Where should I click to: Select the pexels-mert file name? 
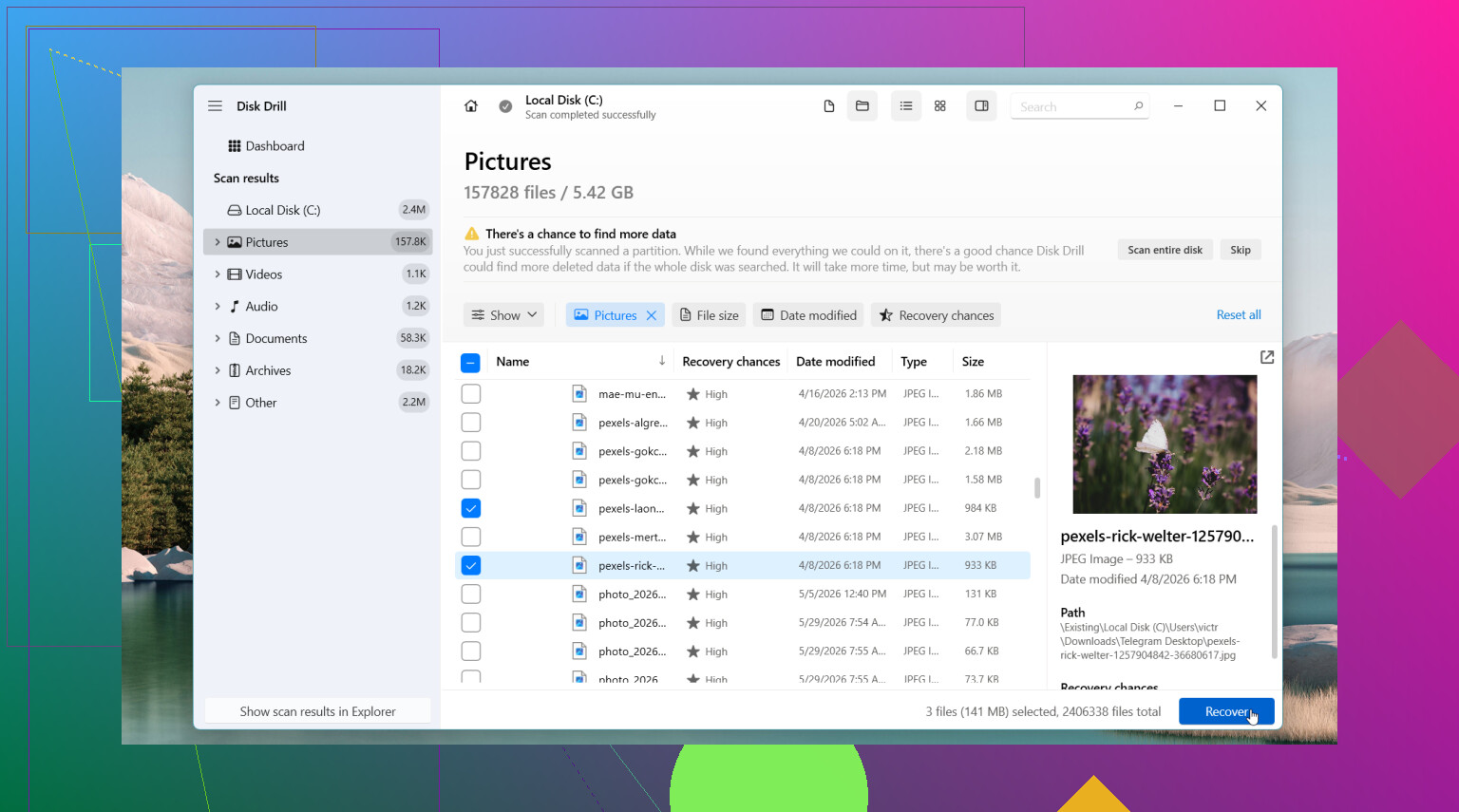click(633, 537)
